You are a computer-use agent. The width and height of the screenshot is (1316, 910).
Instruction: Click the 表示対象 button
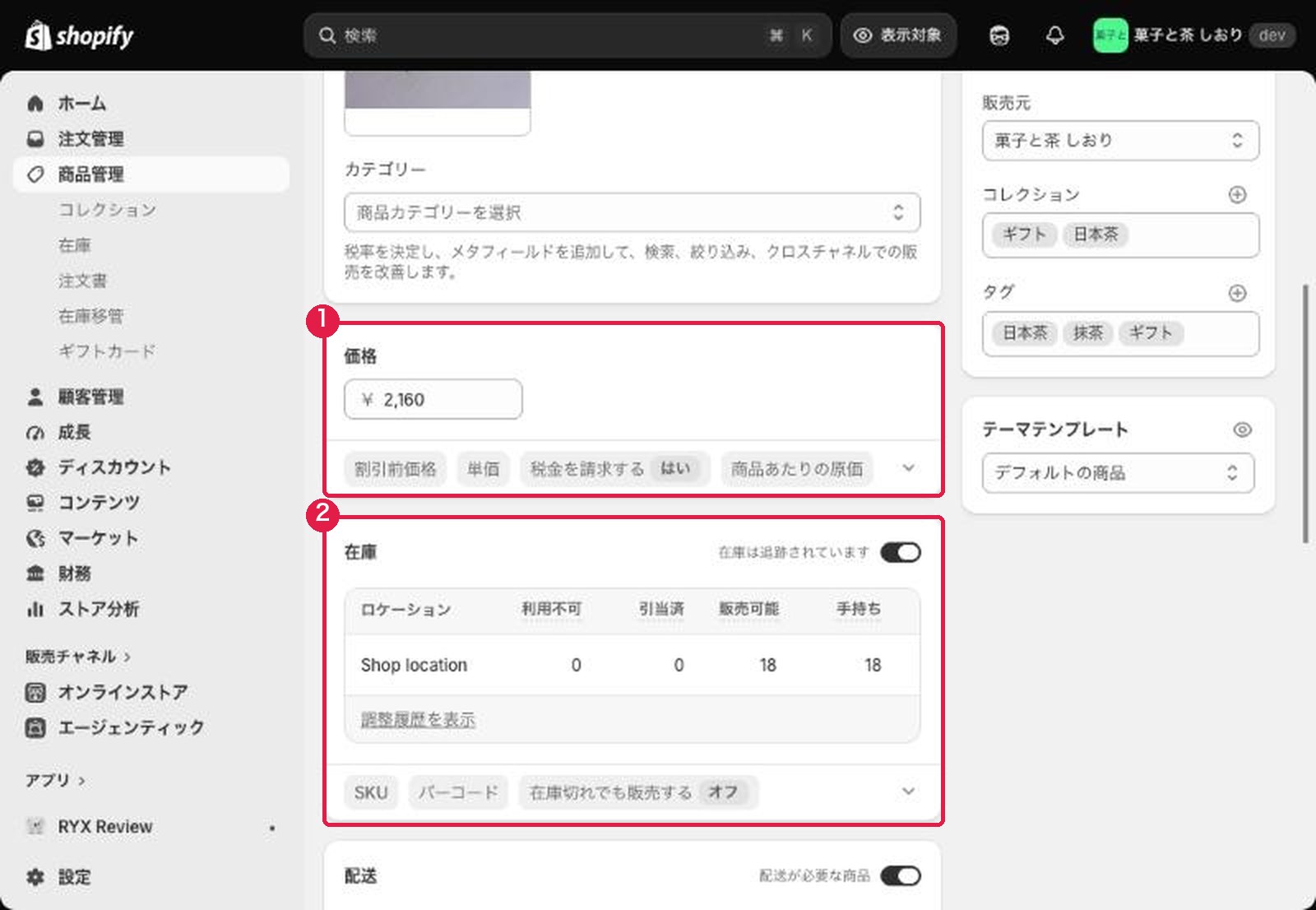(x=898, y=35)
